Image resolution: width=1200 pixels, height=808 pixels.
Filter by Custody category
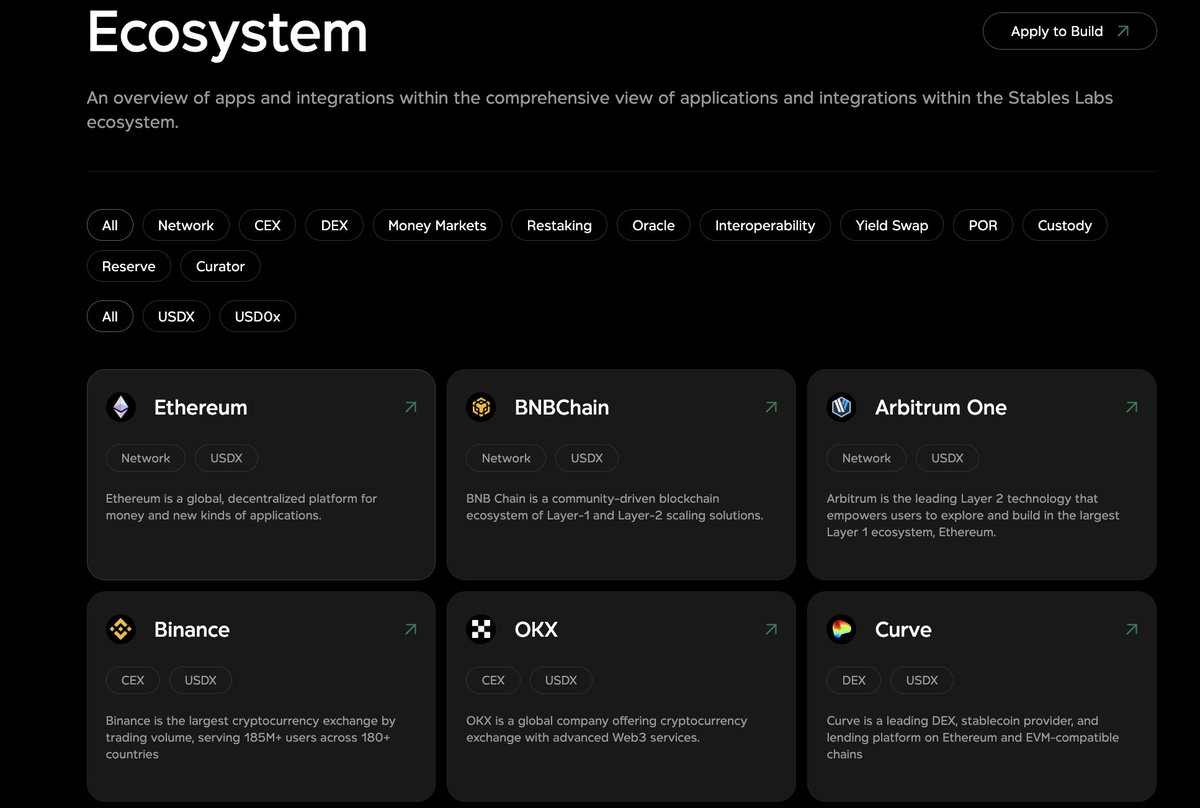coord(1065,225)
